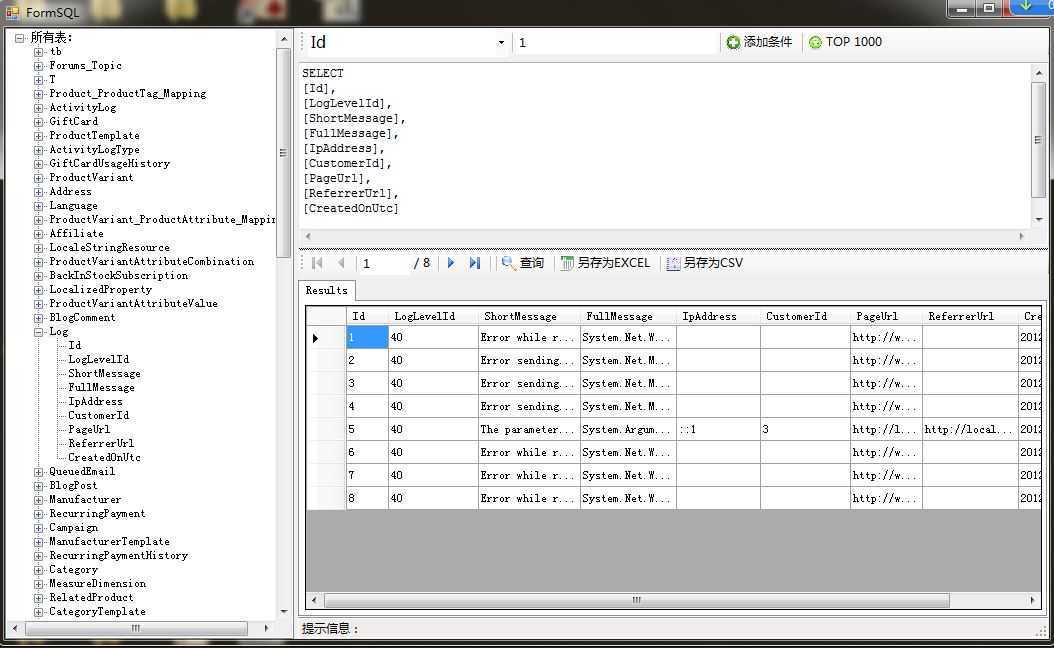Click the Id cell with value 8
The image size is (1054, 648).
367,499
